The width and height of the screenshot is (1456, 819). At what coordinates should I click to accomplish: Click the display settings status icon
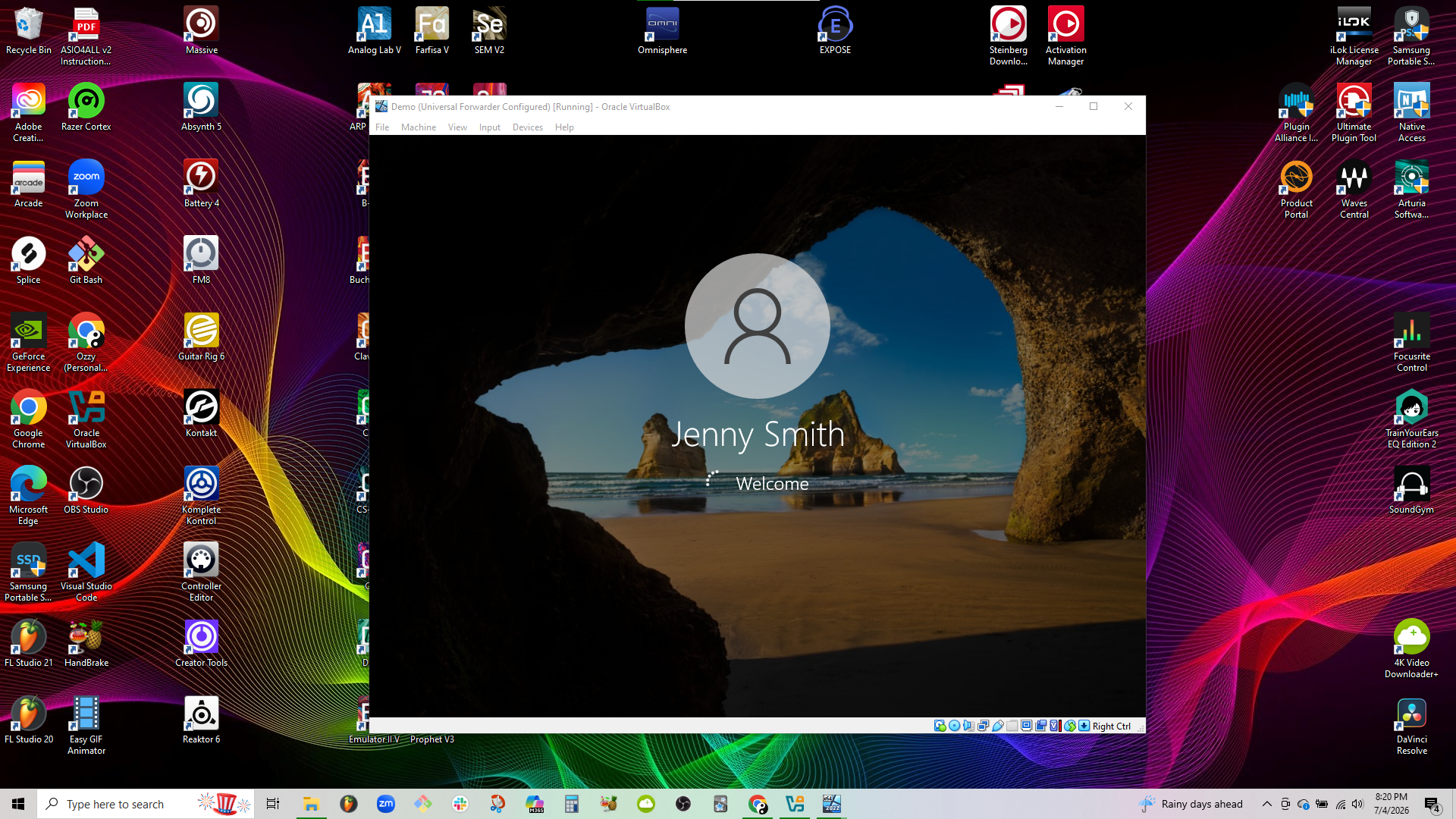click(1026, 726)
